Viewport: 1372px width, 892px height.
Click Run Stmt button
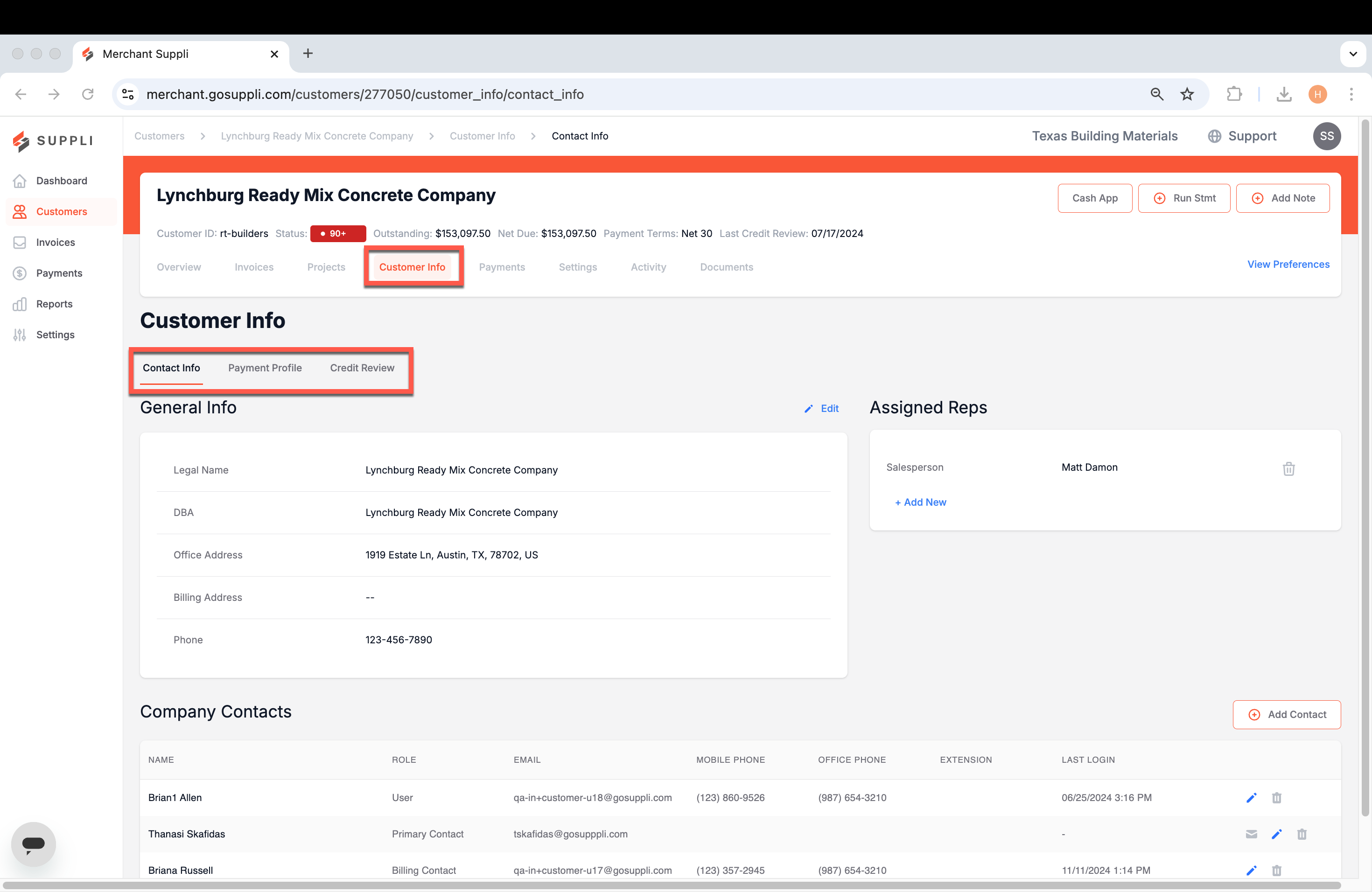point(1183,198)
